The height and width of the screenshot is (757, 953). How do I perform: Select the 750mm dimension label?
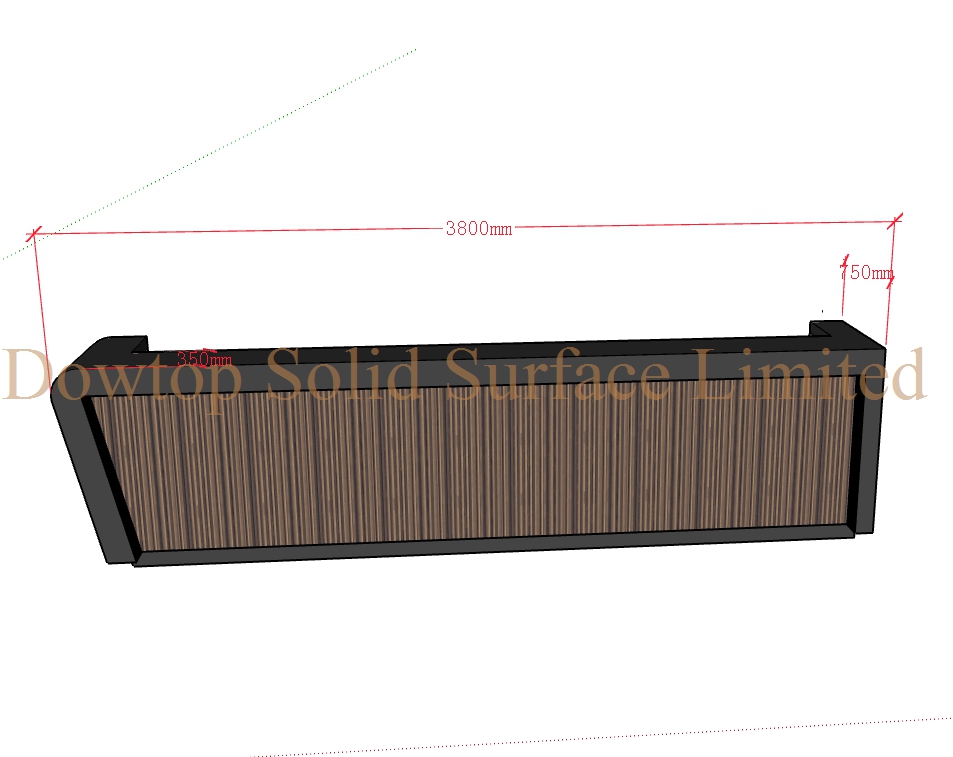(x=867, y=272)
